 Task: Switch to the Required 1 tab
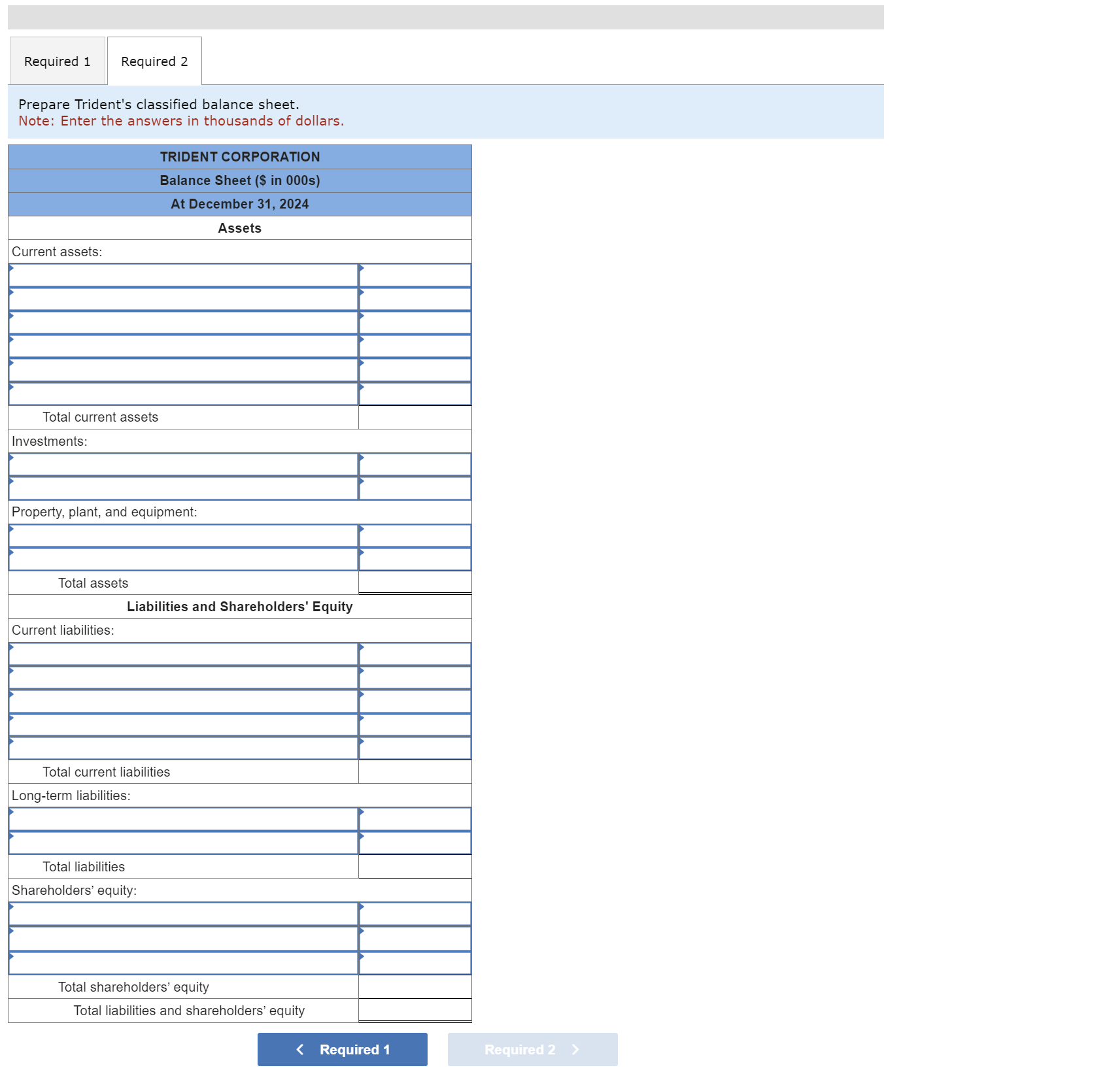point(57,61)
